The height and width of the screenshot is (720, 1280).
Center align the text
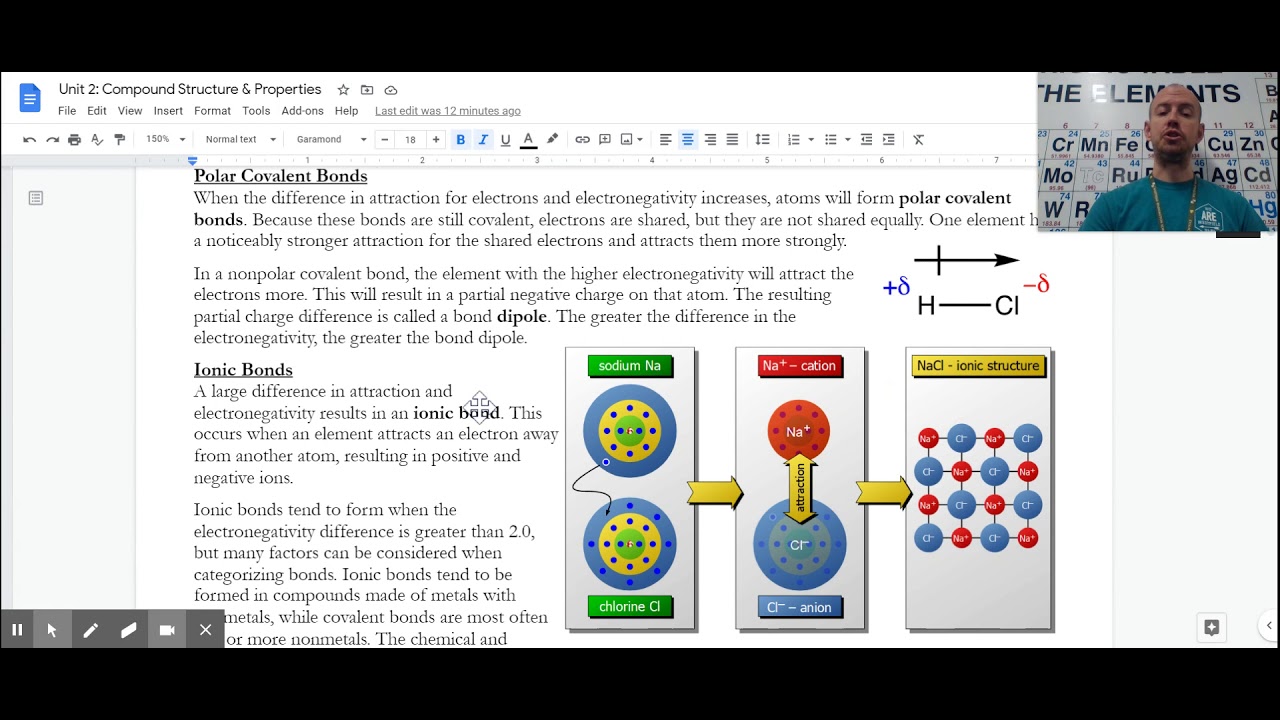[x=687, y=139]
